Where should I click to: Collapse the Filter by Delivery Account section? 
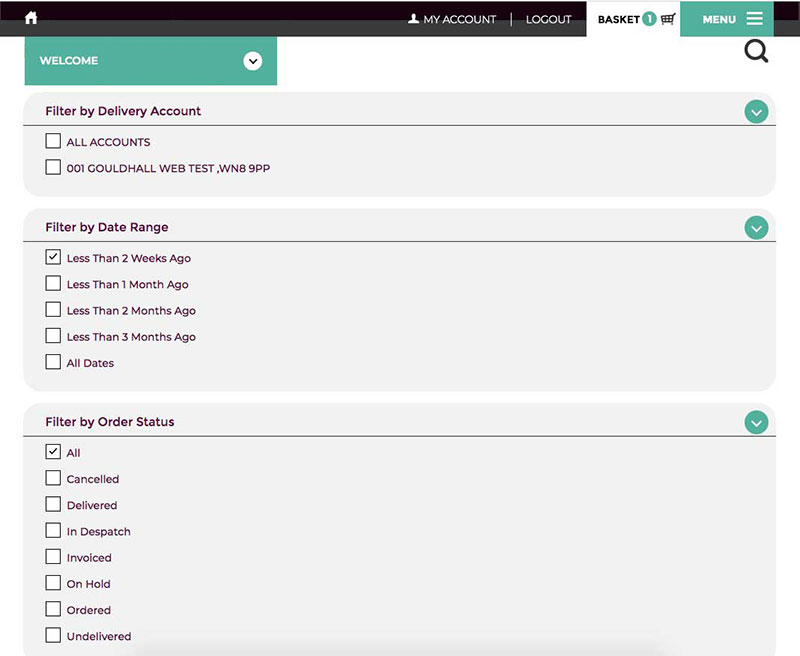click(x=756, y=112)
